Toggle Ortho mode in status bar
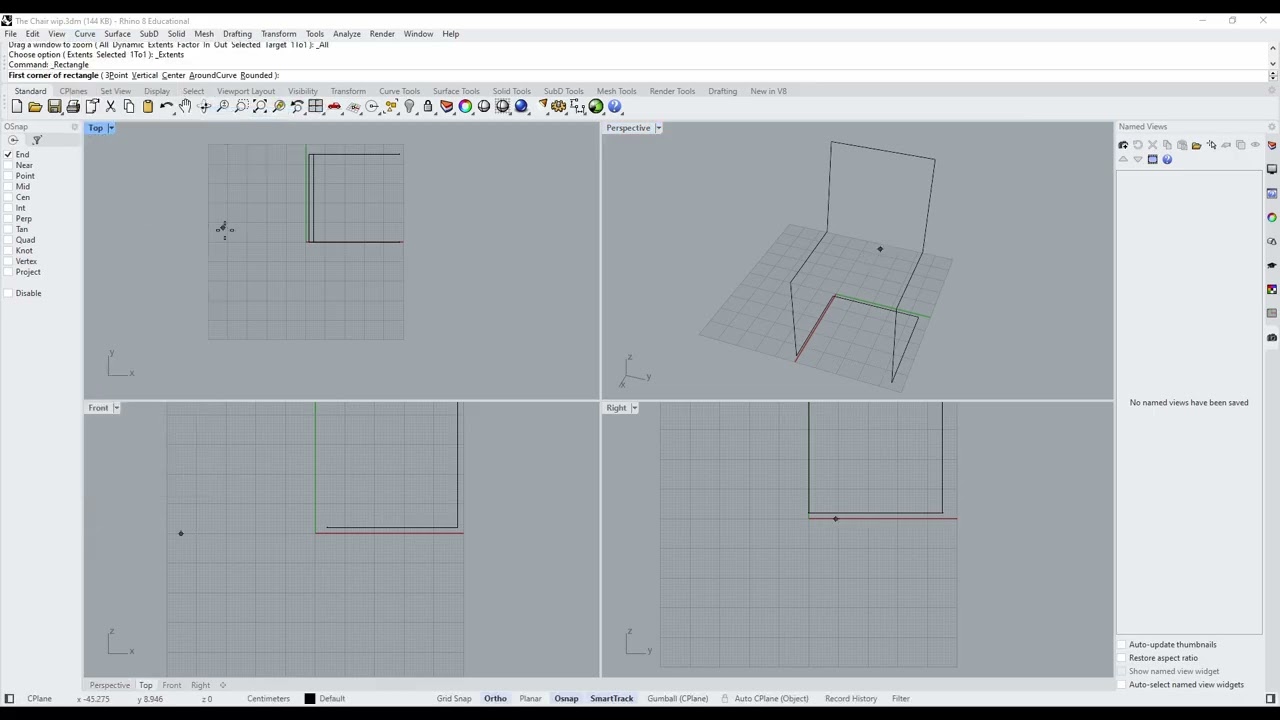1280x720 pixels. pyautogui.click(x=495, y=698)
